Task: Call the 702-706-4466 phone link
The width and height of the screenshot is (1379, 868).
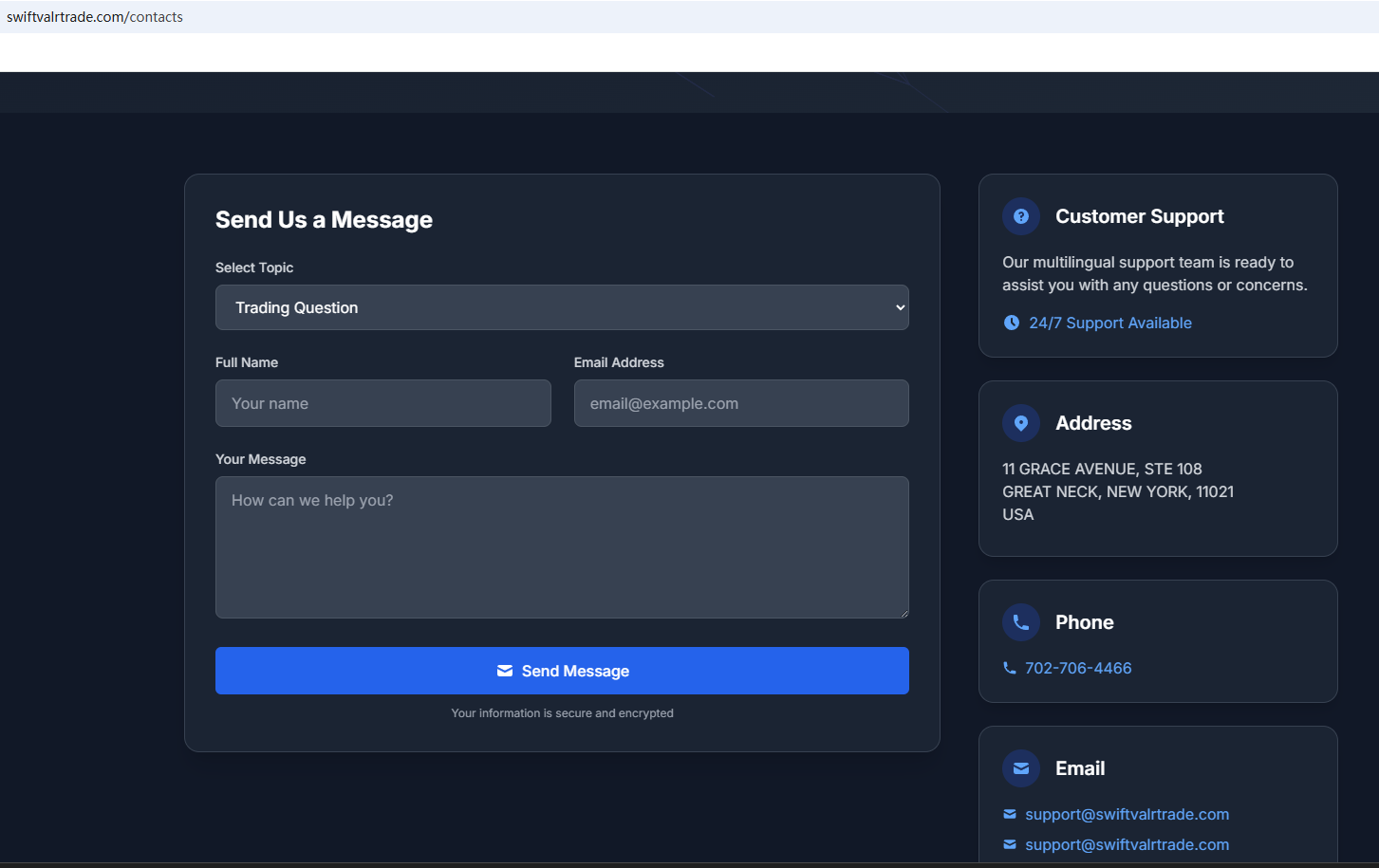Action: click(x=1078, y=668)
